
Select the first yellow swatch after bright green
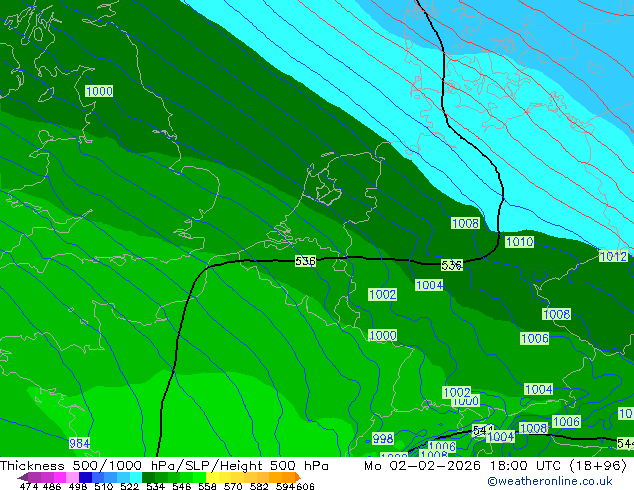click(x=212, y=477)
